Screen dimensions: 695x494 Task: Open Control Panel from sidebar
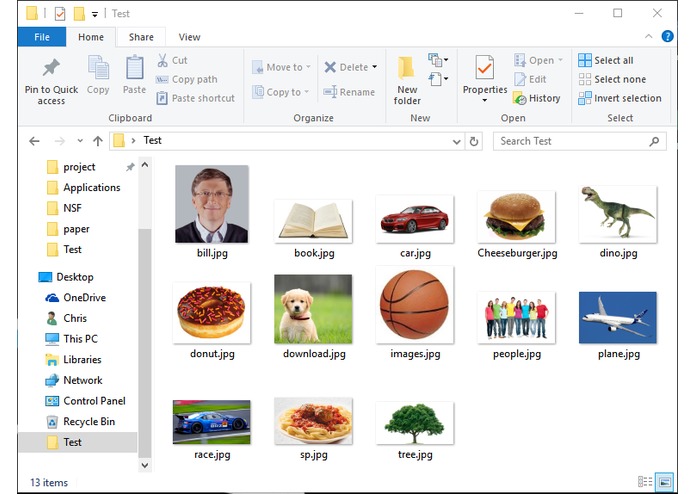(86, 401)
